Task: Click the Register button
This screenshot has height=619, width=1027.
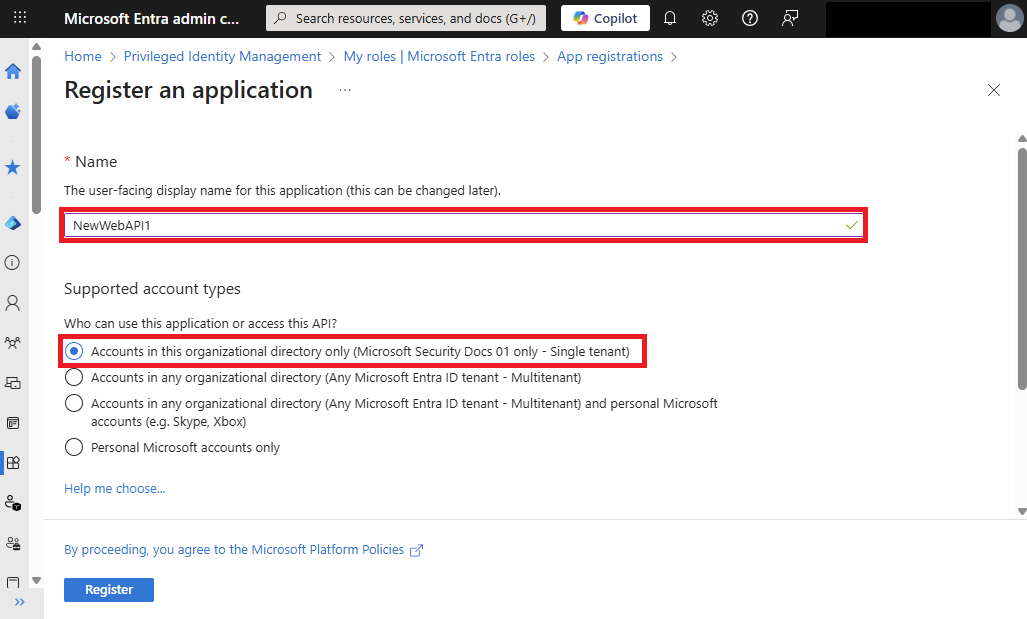Action: 108,589
